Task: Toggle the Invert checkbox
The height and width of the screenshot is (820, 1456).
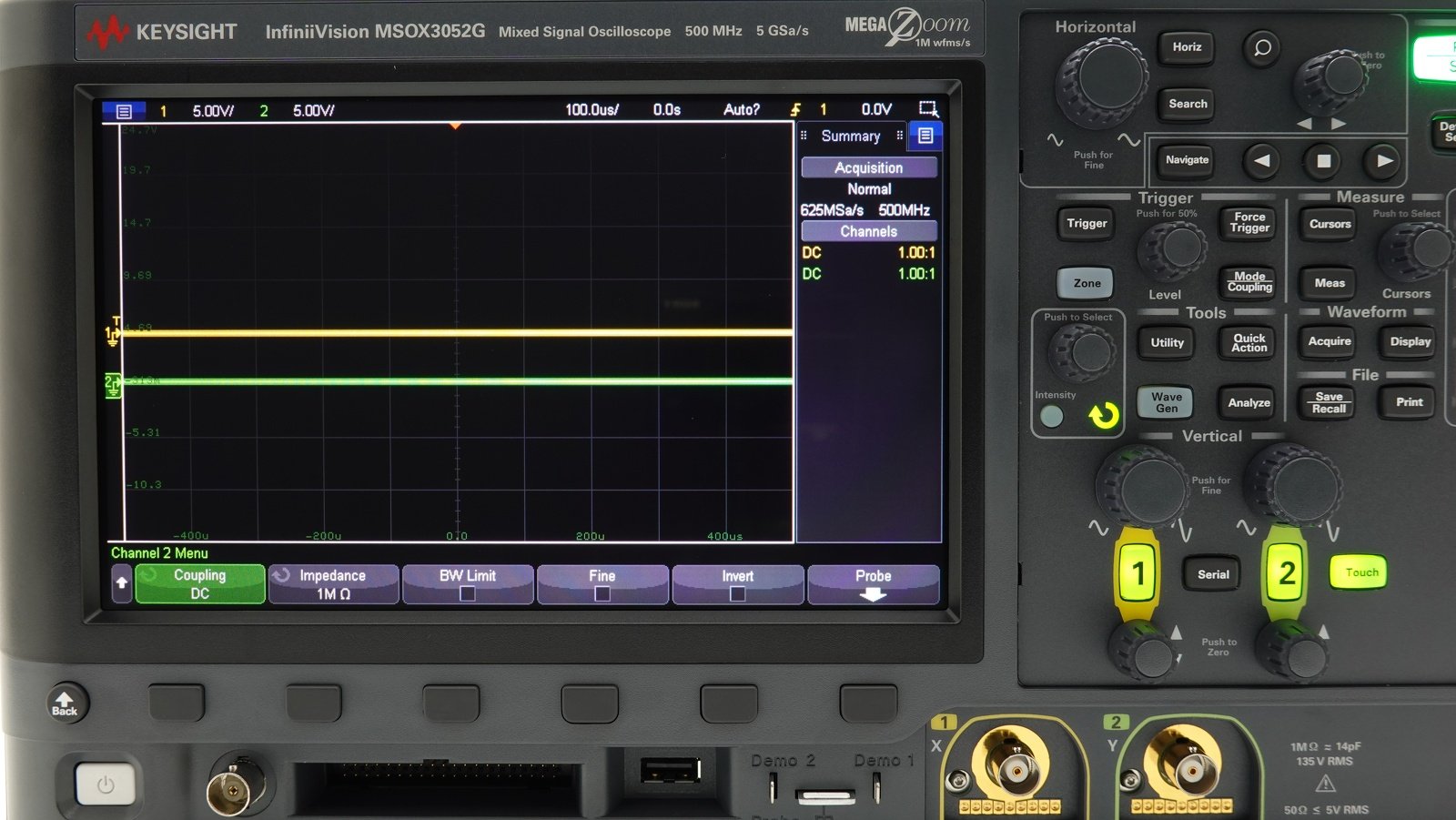Action: coord(737,593)
